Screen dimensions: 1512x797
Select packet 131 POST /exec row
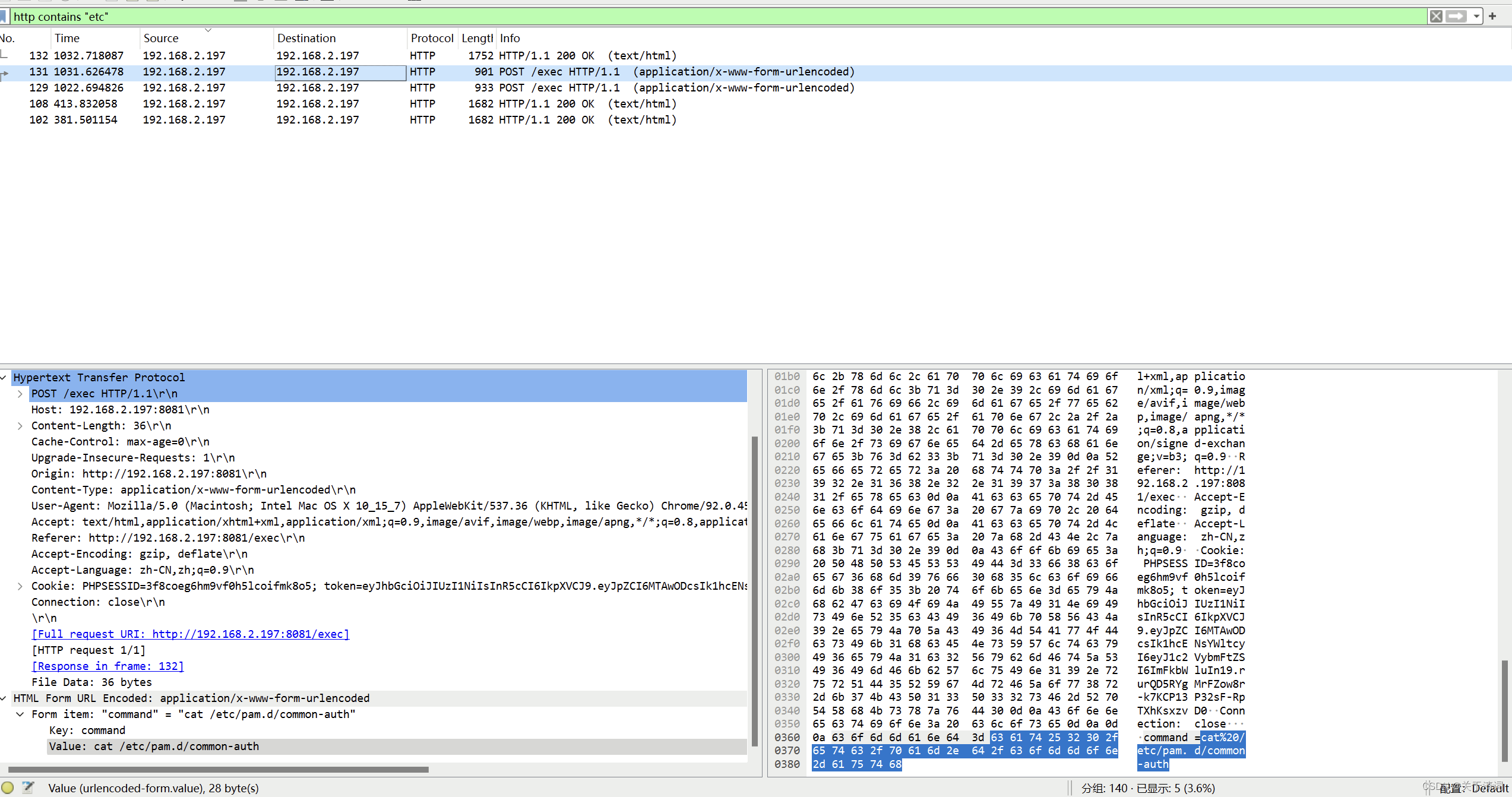pos(756,71)
